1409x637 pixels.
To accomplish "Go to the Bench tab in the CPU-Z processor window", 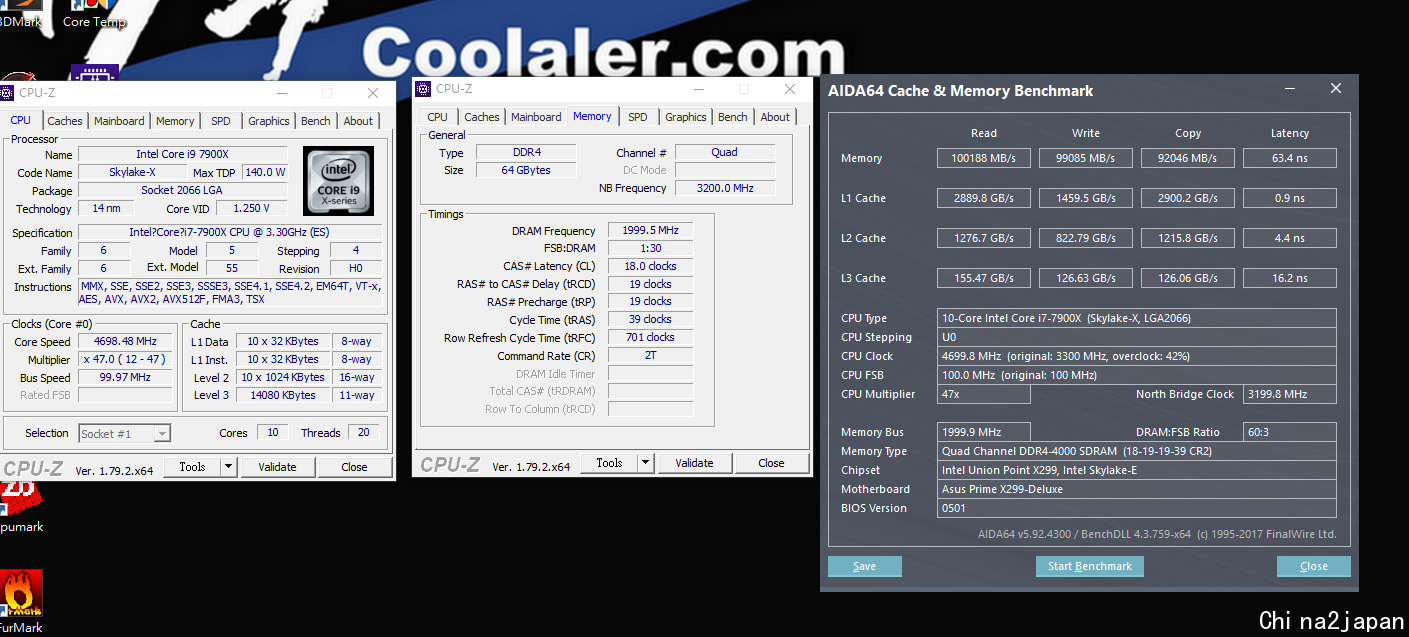I will (315, 121).
